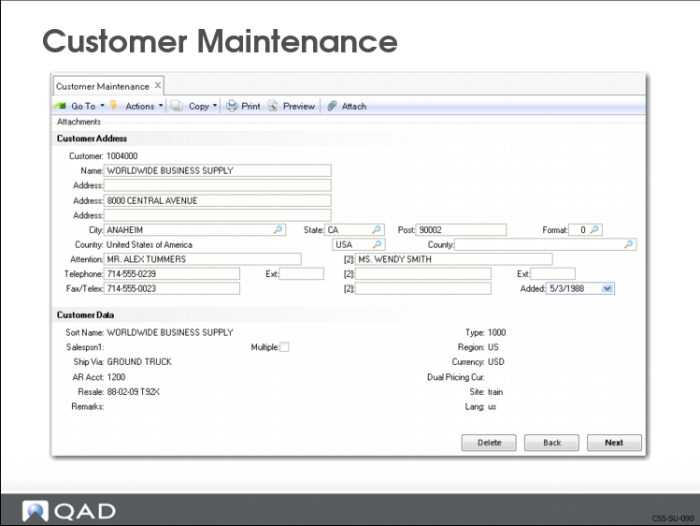Click the Go To label
This screenshot has width=700, height=526.
(x=83, y=106)
